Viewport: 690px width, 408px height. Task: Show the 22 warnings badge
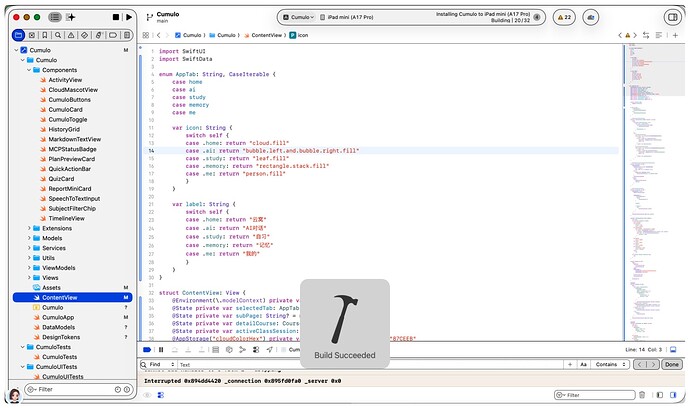564,17
